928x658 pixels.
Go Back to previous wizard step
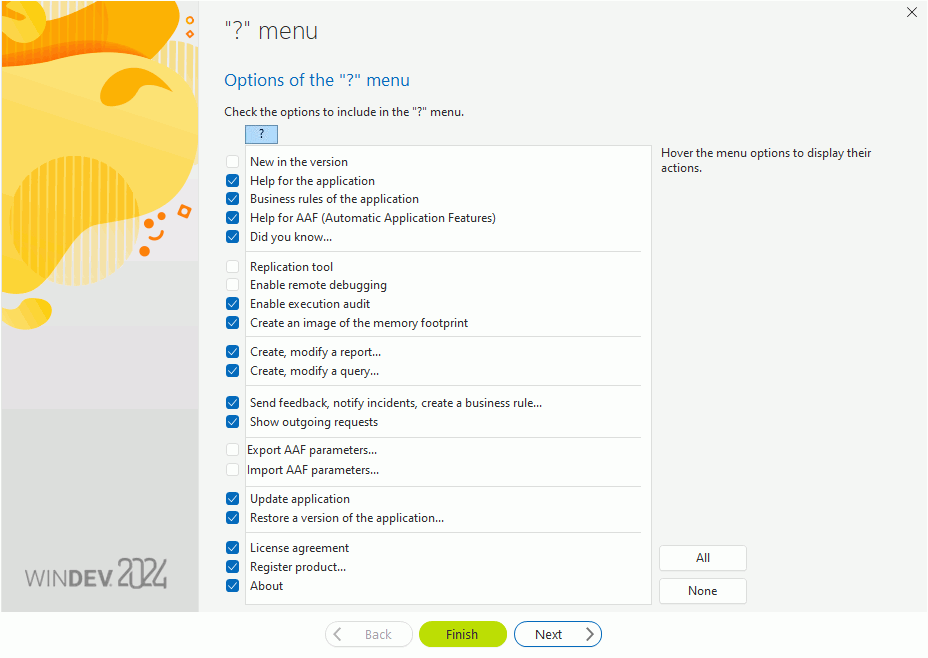pyautogui.click(x=369, y=634)
